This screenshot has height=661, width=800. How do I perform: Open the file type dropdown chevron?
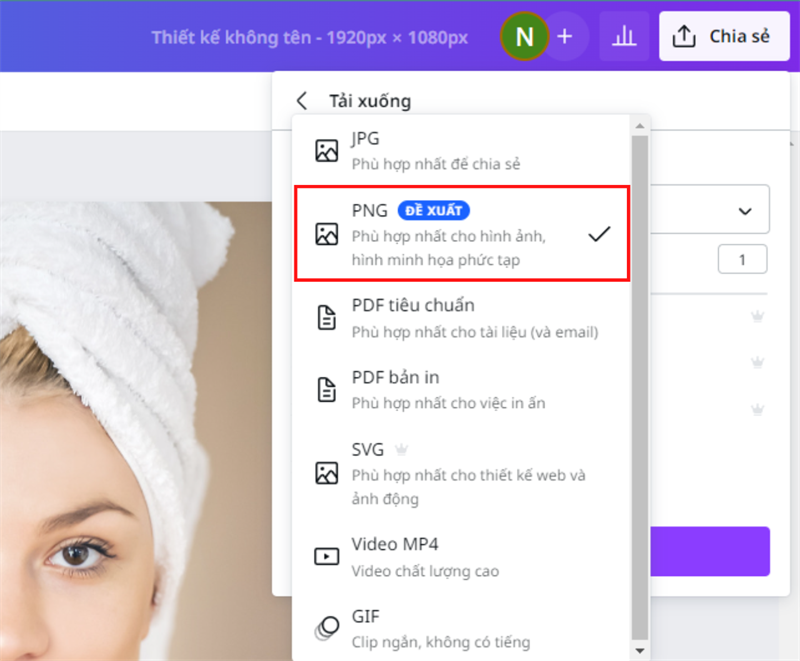(744, 210)
